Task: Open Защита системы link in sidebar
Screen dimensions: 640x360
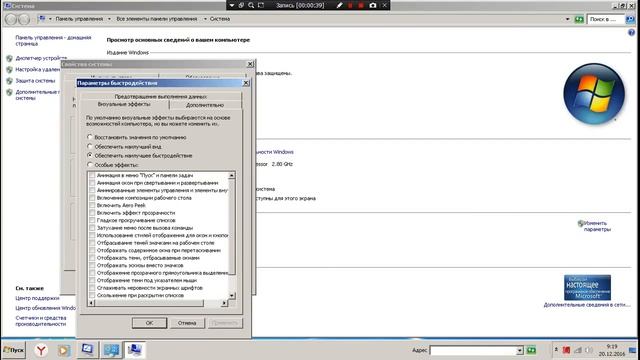Action: tap(35, 81)
